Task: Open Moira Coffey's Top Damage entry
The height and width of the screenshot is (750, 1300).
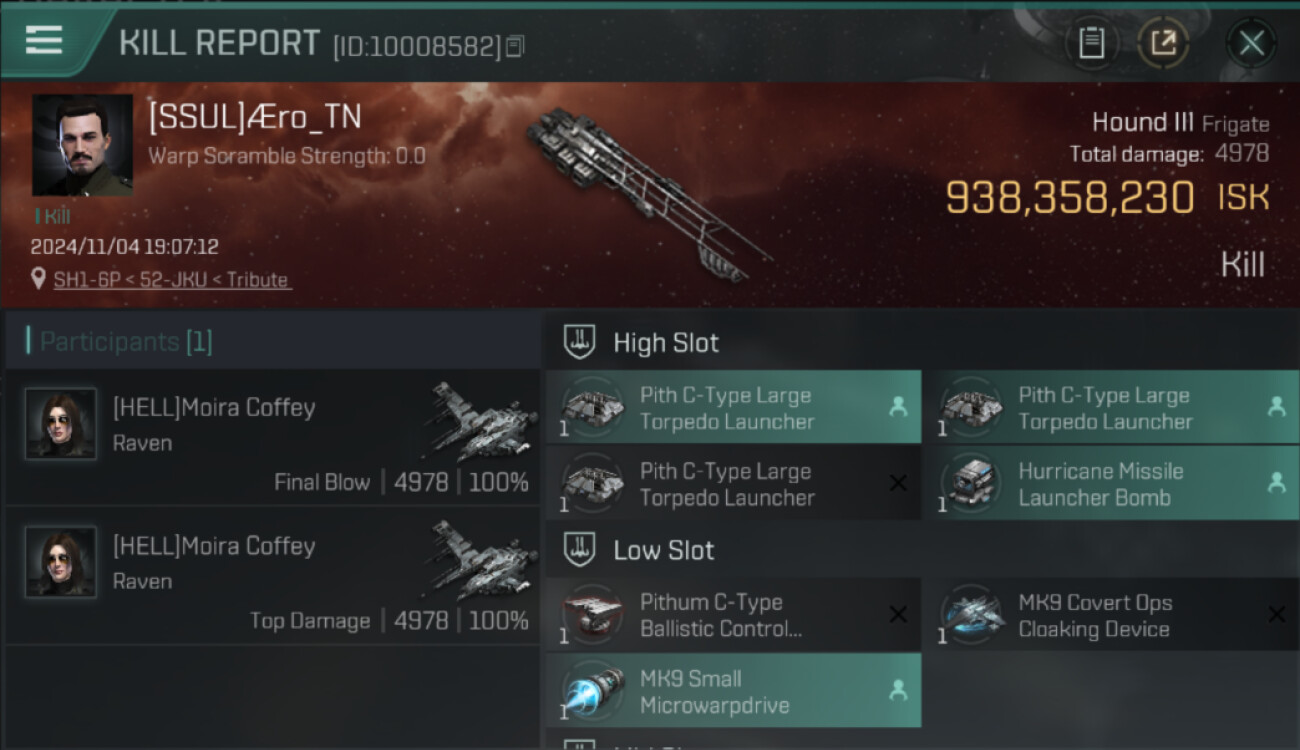Action: (x=273, y=576)
